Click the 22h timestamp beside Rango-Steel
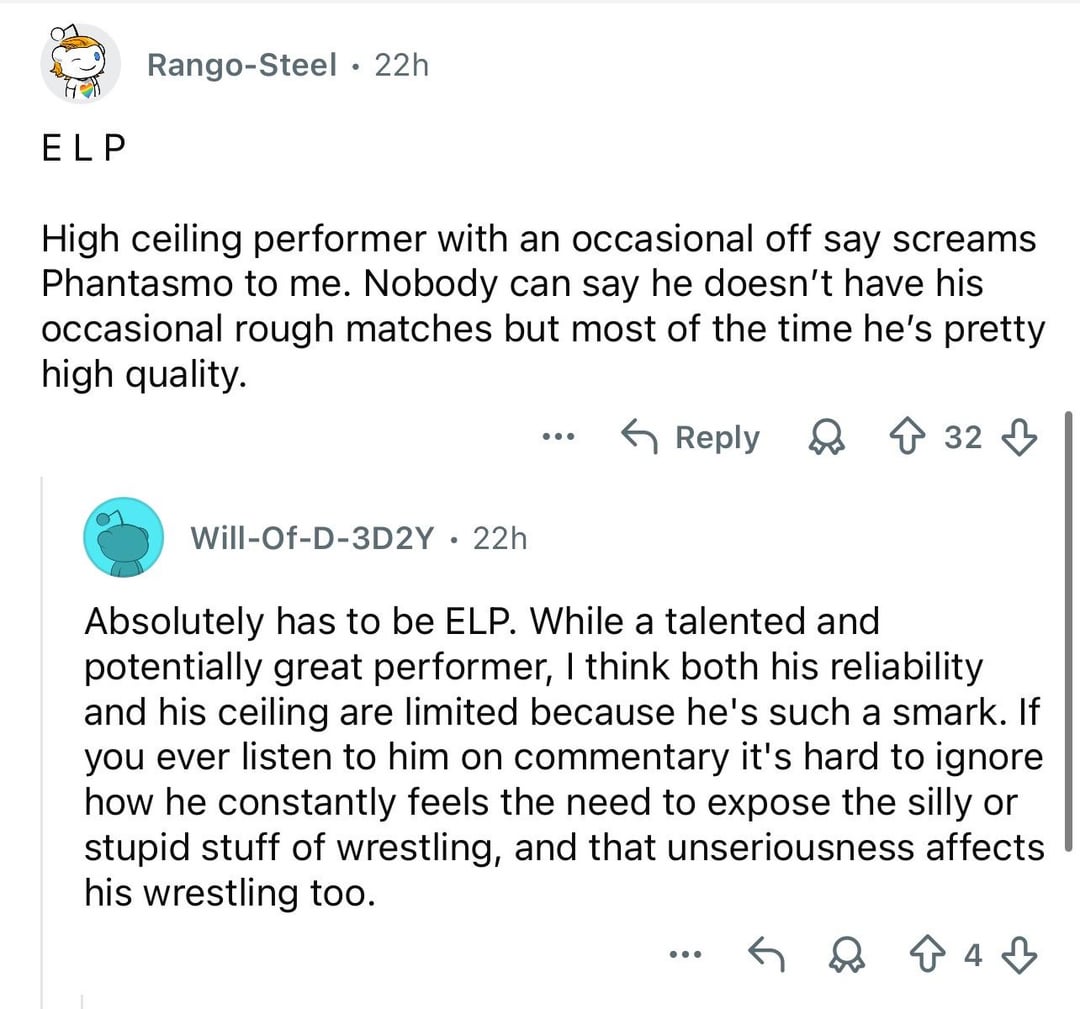This screenshot has width=1080, height=1009. point(400,65)
